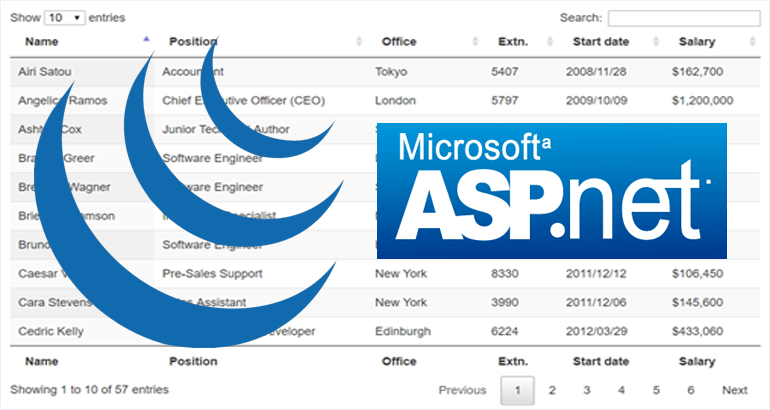Click extension 6224
This screenshot has height=410, width=770.
(x=504, y=331)
